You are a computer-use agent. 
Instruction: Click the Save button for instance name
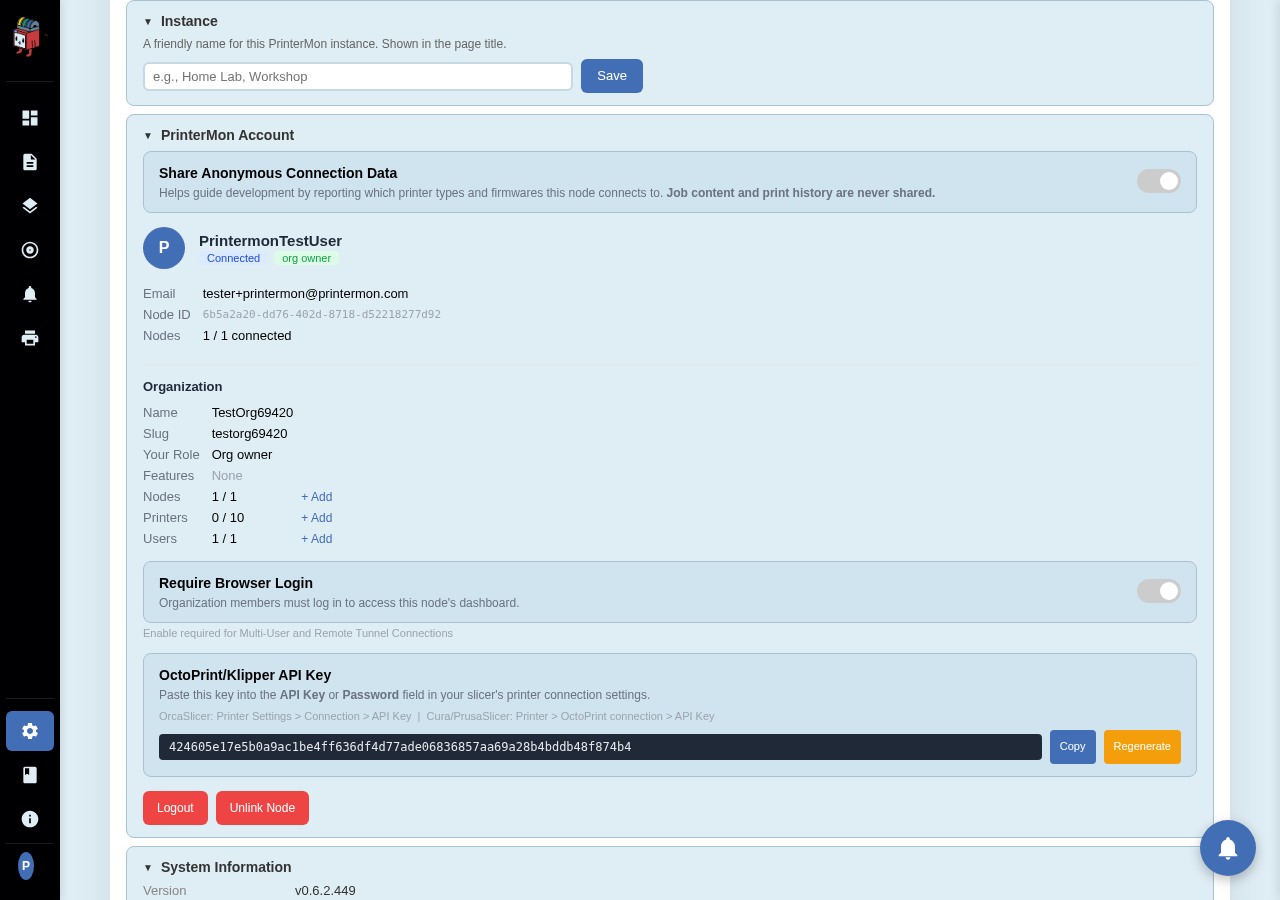[x=612, y=76]
